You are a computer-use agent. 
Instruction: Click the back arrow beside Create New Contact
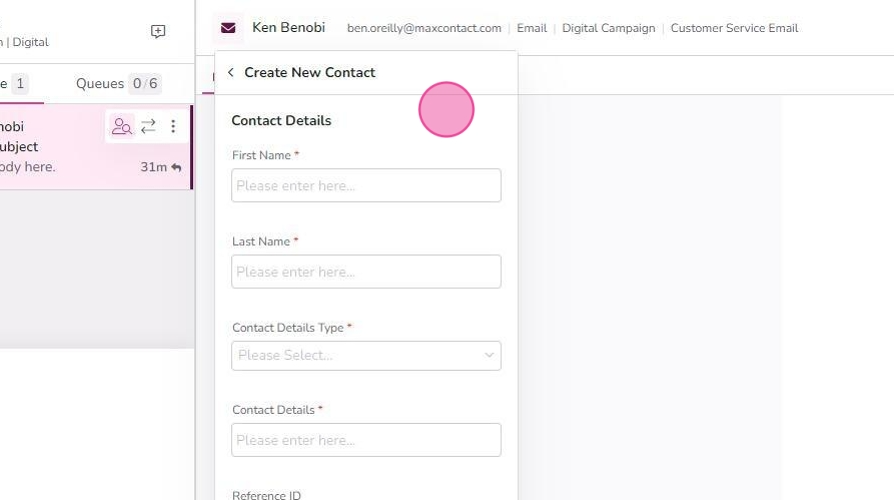230,72
